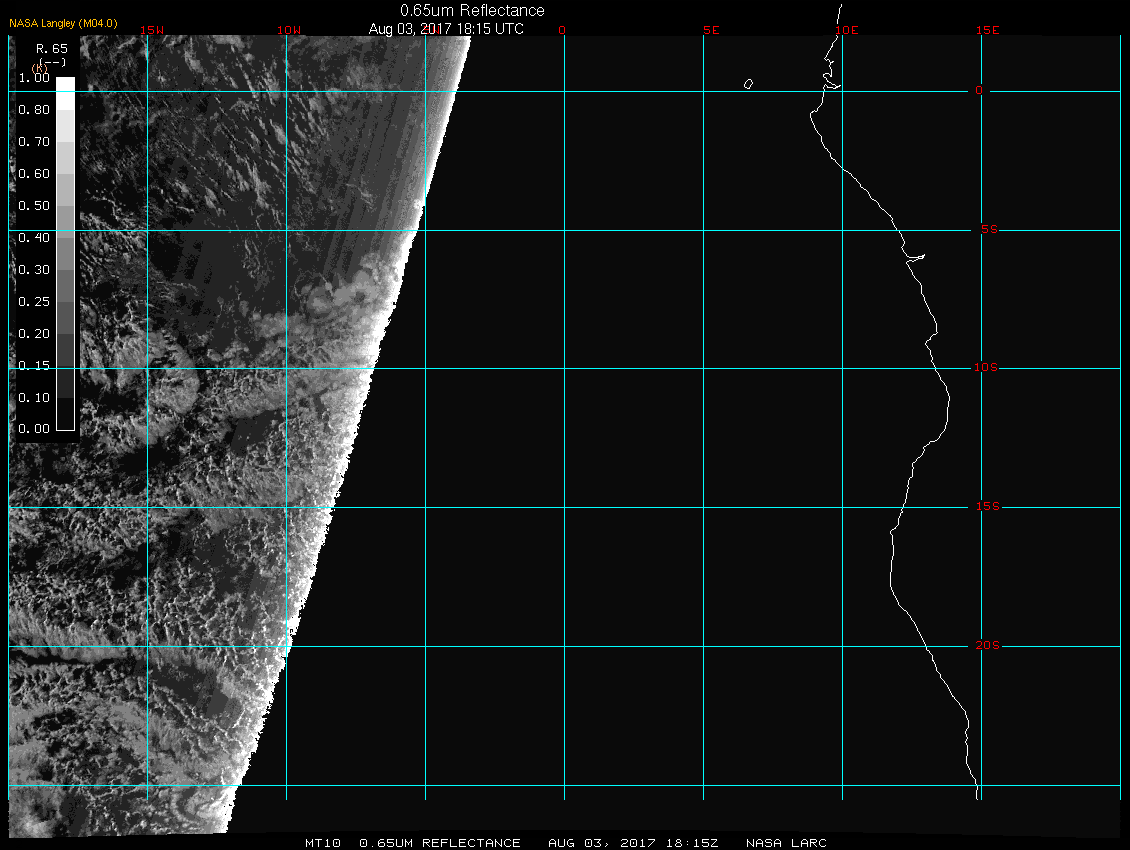1130x850 pixels.
Task: Click the '0.60' colorbar value
Action: 34,174
